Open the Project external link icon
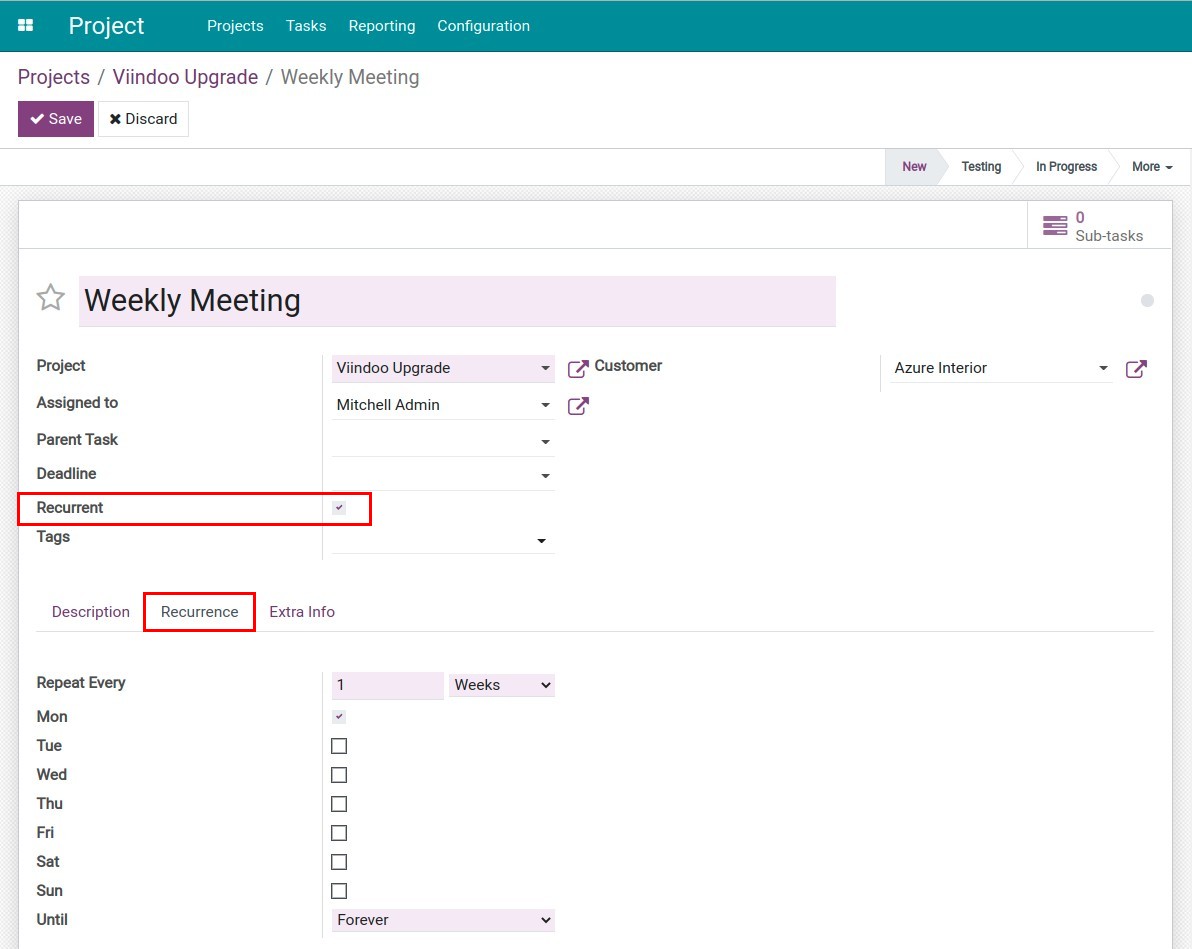1192x949 pixels. [578, 369]
